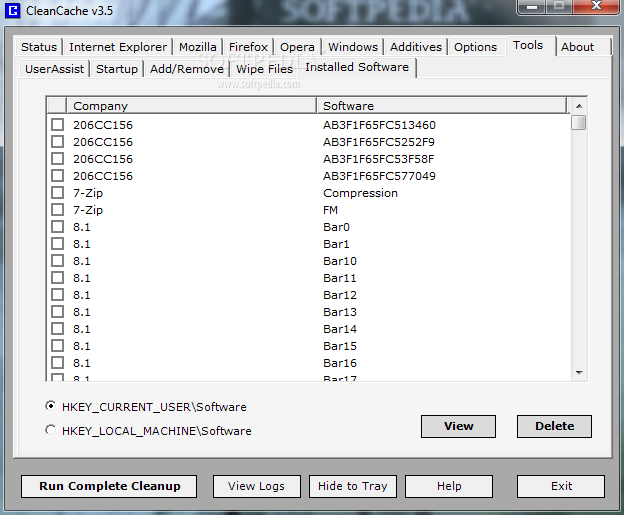Select the Installed Software sub-tab

pyautogui.click(x=357, y=67)
